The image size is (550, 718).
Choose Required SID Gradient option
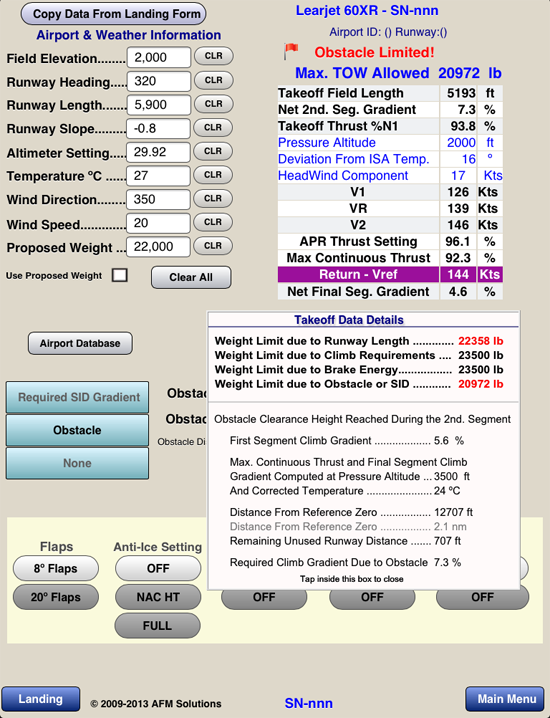[77, 397]
